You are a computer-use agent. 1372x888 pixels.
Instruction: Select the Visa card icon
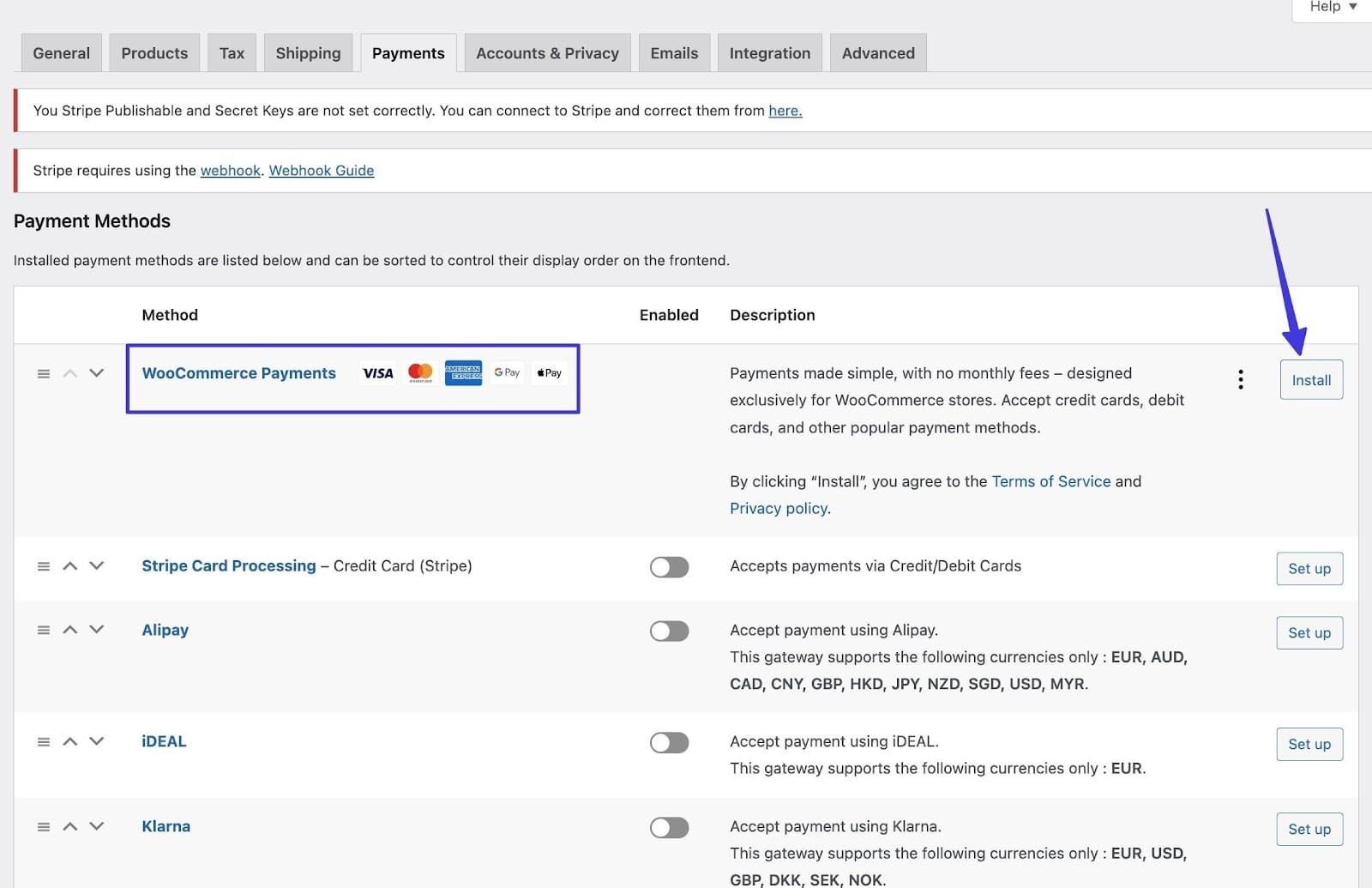pyautogui.click(x=377, y=372)
